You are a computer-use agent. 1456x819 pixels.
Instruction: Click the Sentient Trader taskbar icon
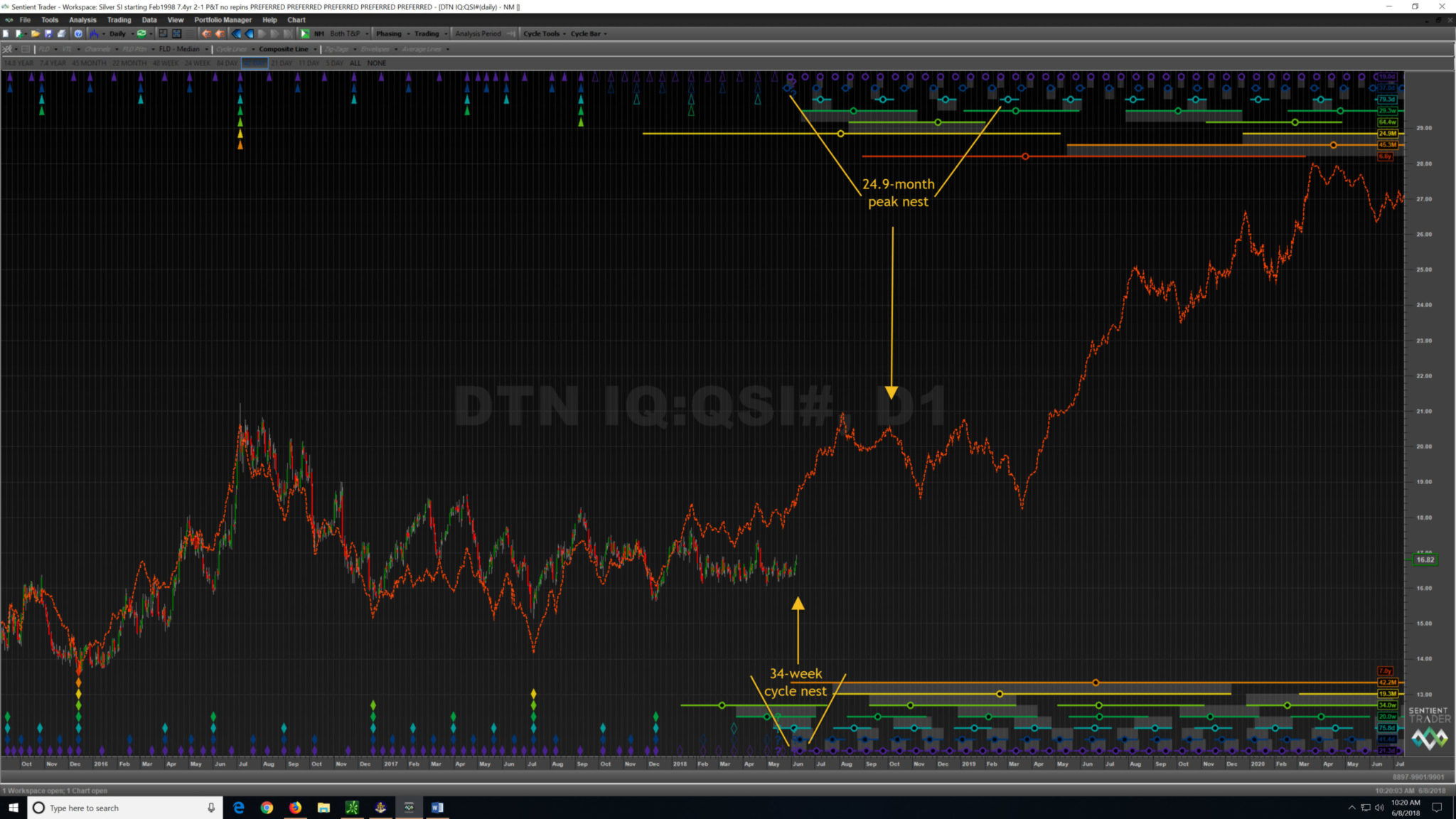(409, 808)
